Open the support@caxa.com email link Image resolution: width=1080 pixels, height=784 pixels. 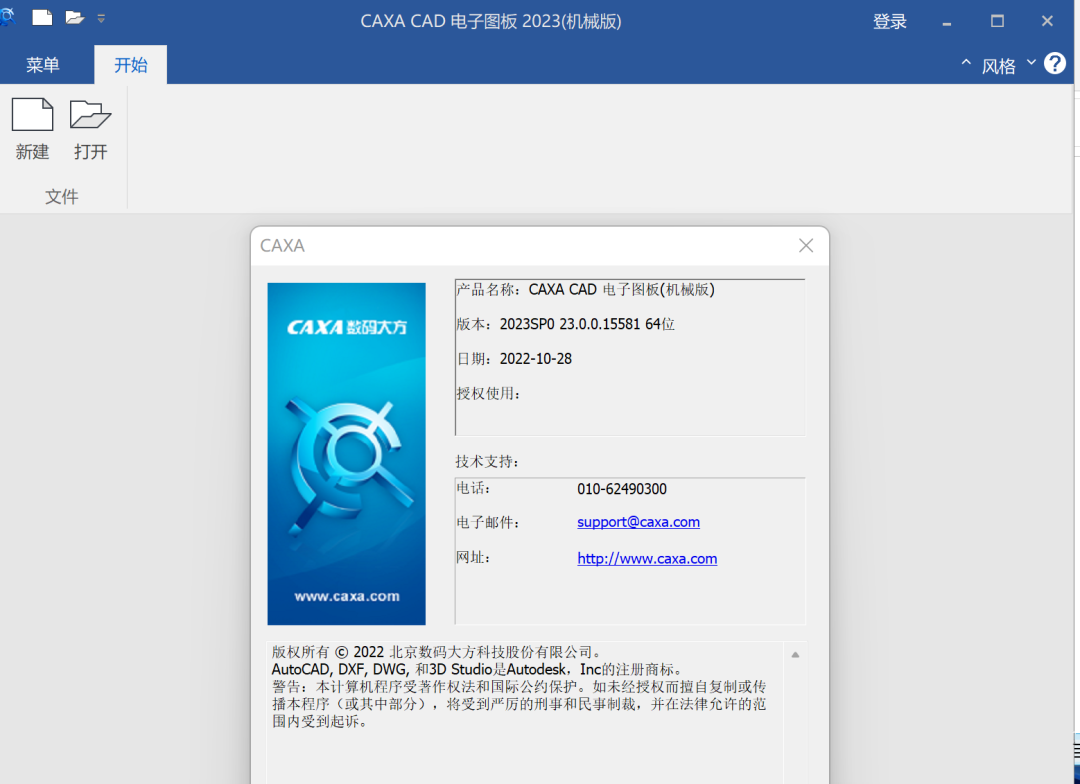click(638, 521)
